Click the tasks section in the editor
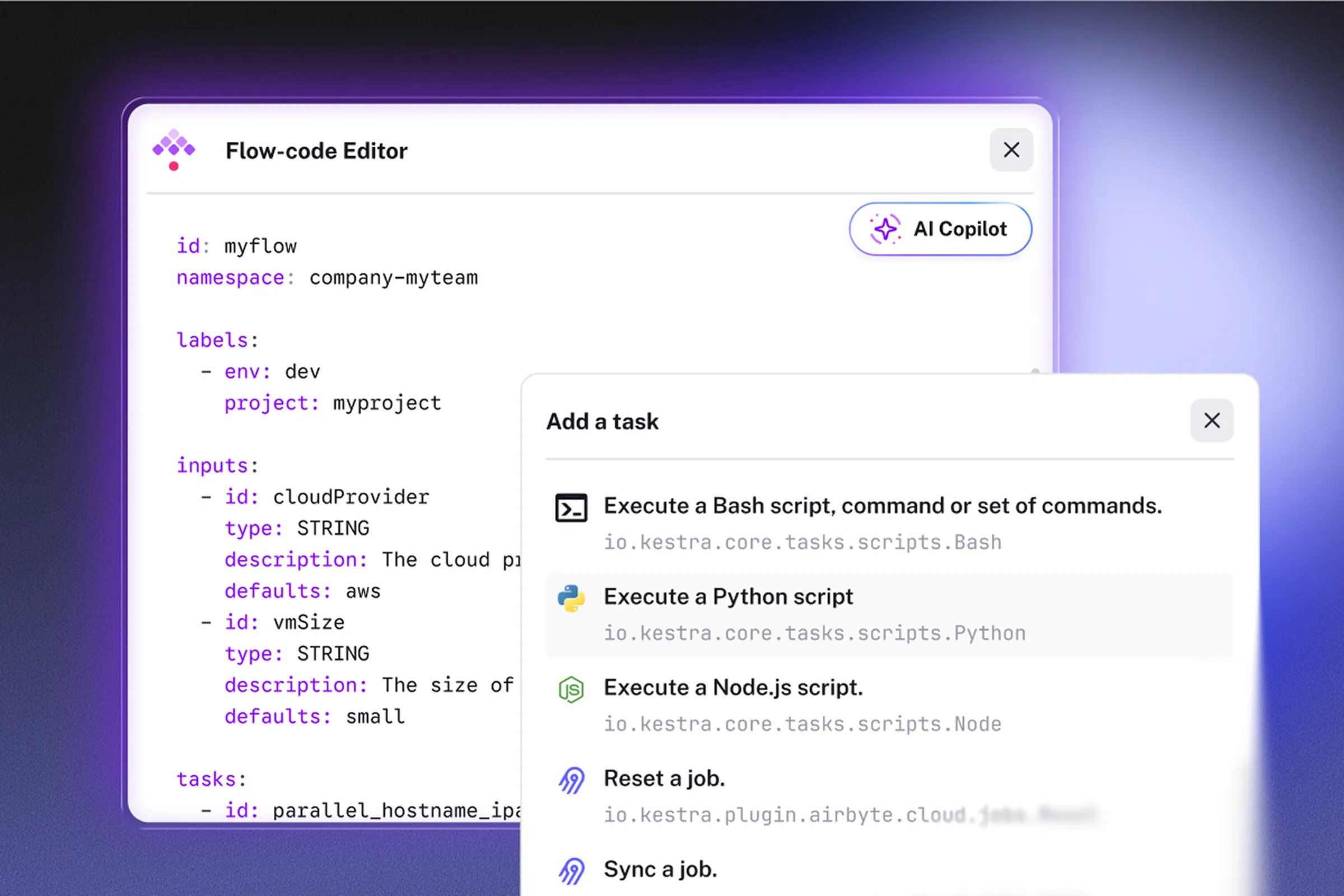The width and height of the screenshot is (1344, 896). [x=209, y=779]
